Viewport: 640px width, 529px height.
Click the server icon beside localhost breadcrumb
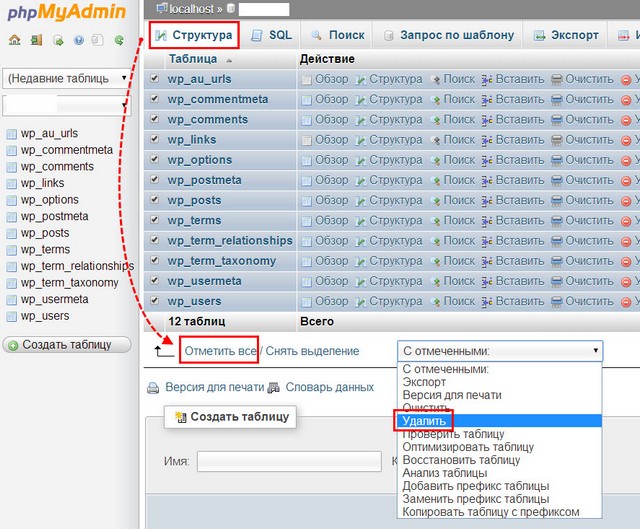coord(162,8)
